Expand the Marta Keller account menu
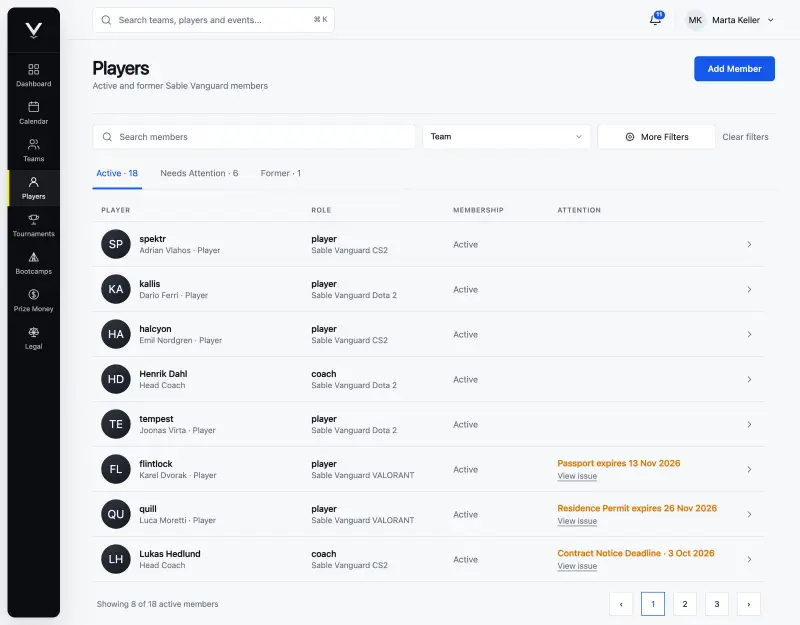The height and width of the screenshot is (625, 800). (770, 20)
